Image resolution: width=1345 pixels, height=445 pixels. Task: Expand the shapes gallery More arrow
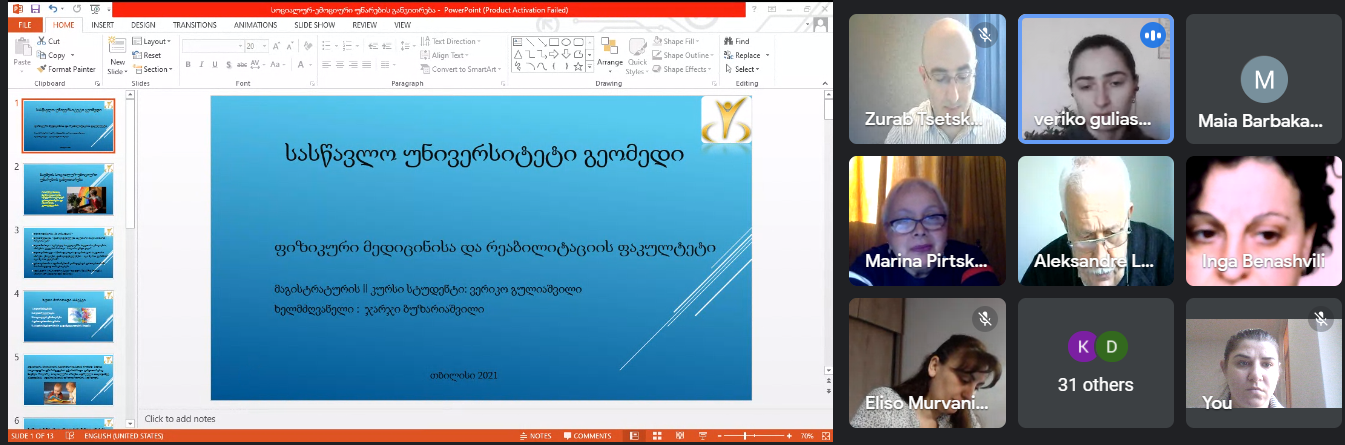[x=590, y=67]
